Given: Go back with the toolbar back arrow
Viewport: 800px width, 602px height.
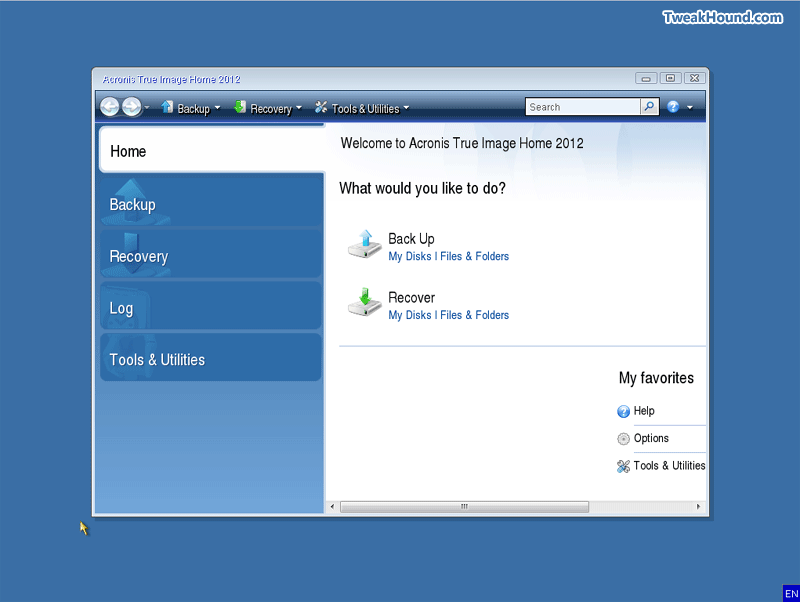Looking at the screenshot, I should tap(110, 107).
